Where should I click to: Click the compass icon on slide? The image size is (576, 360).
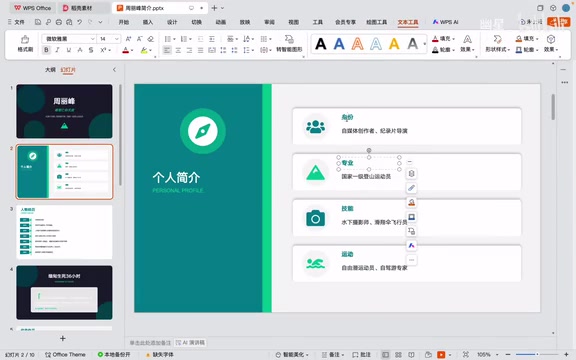[x=203, y=131]
